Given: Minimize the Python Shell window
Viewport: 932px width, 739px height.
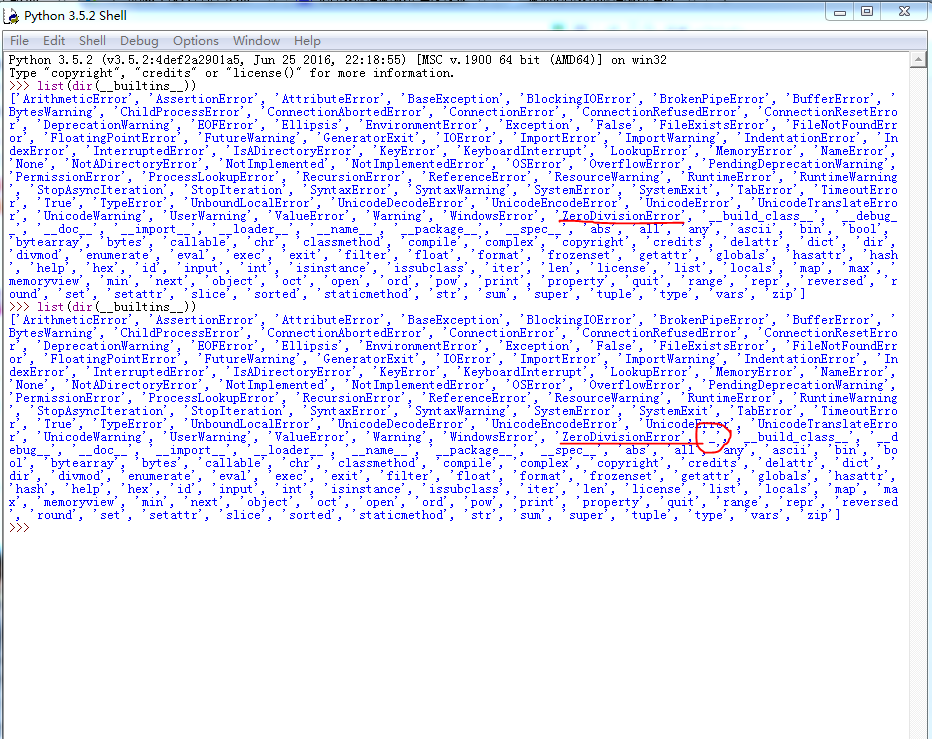Looking at the screenshot, I should 839,11.
